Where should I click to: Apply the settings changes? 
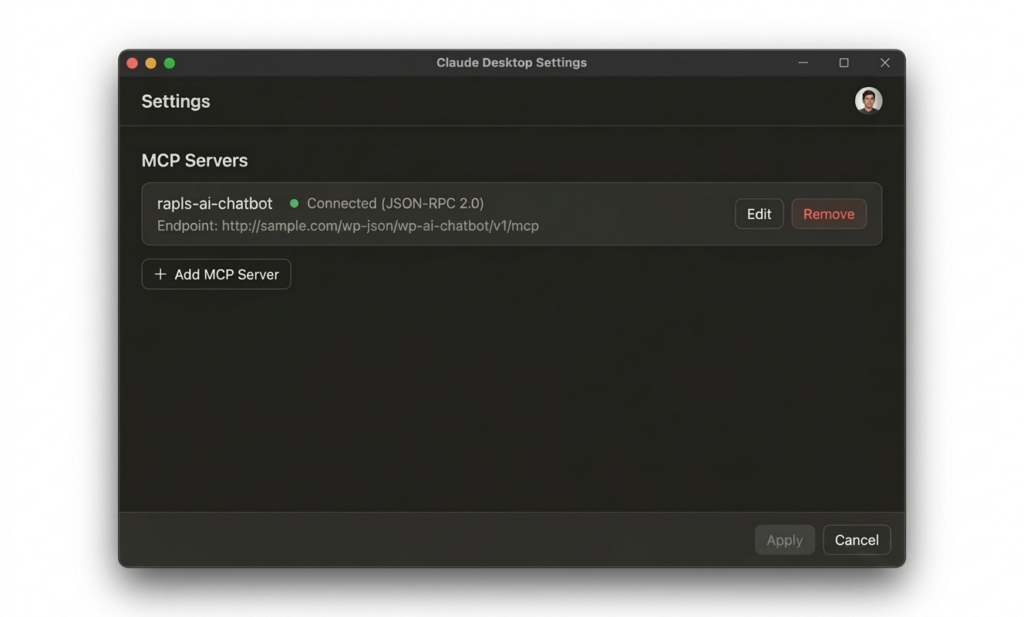pyautogui.click(x=784, y=540)
